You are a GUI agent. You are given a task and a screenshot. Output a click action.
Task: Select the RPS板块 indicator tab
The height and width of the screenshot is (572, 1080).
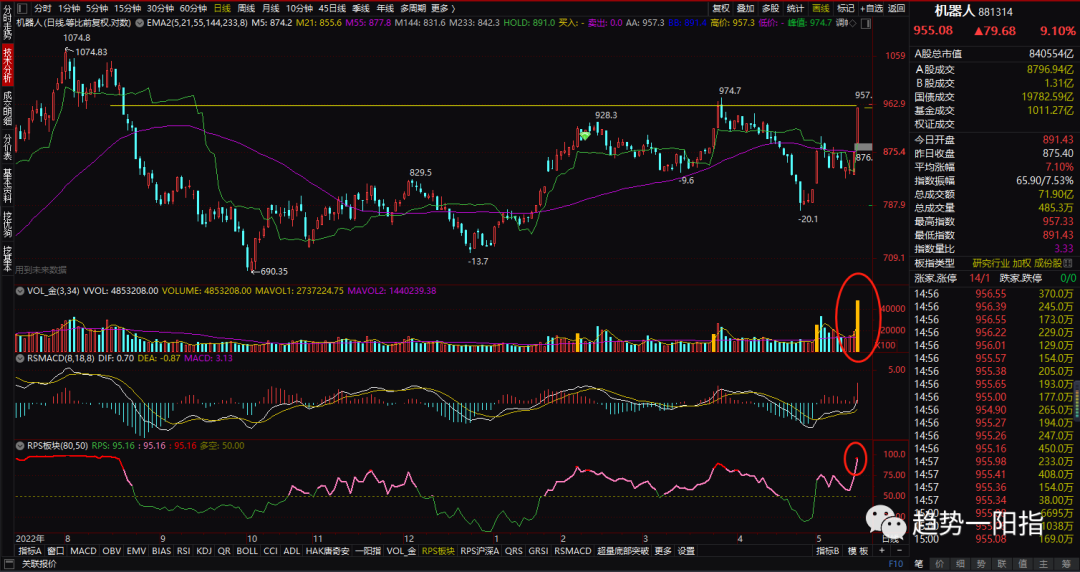439,551
